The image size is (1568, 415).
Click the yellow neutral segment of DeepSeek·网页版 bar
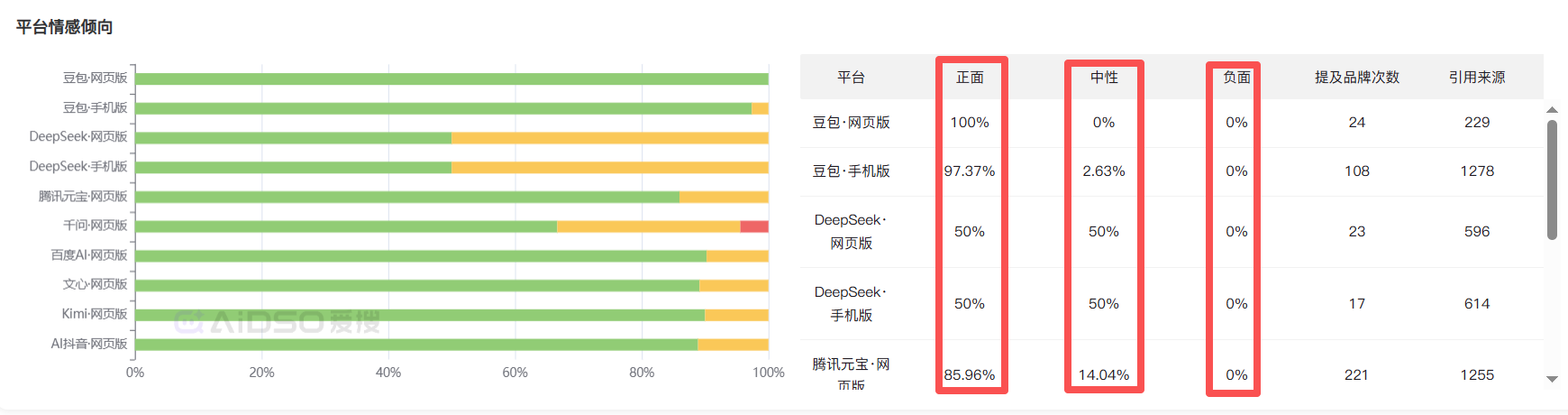click(609, 138)
